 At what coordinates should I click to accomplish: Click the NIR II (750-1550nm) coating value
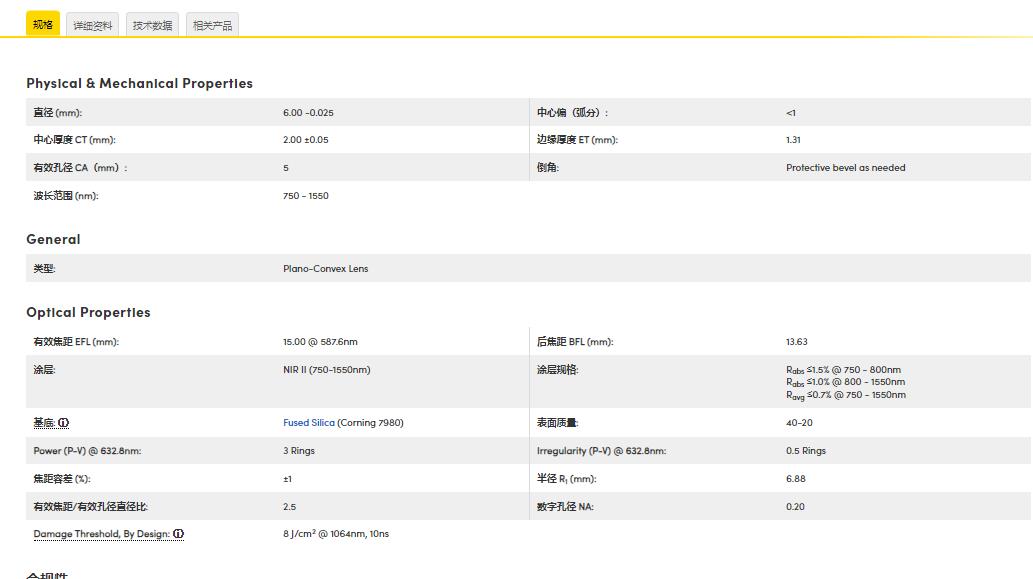326,370
